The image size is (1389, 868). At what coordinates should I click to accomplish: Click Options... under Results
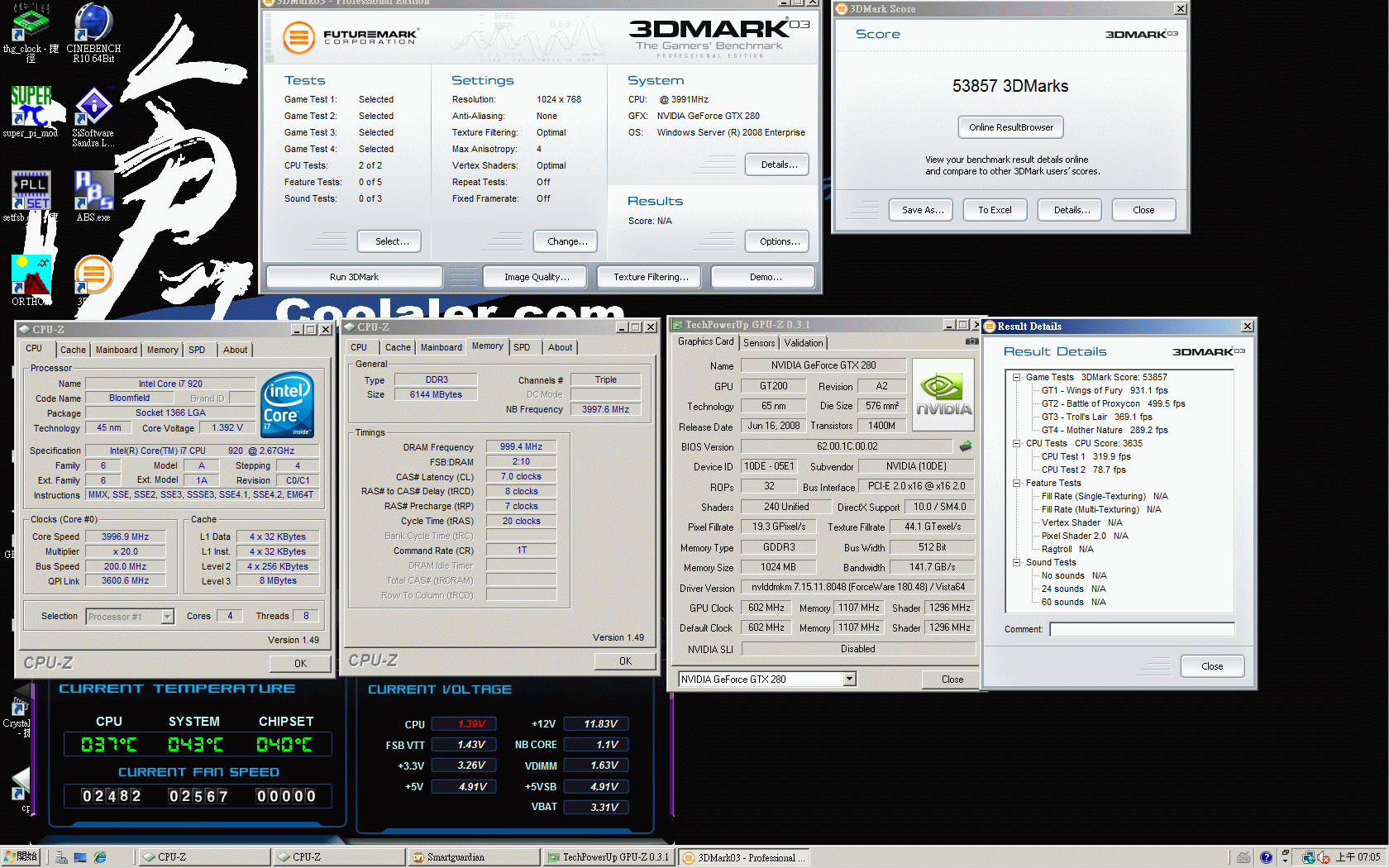pyautogui.click(x=779, y=241)
